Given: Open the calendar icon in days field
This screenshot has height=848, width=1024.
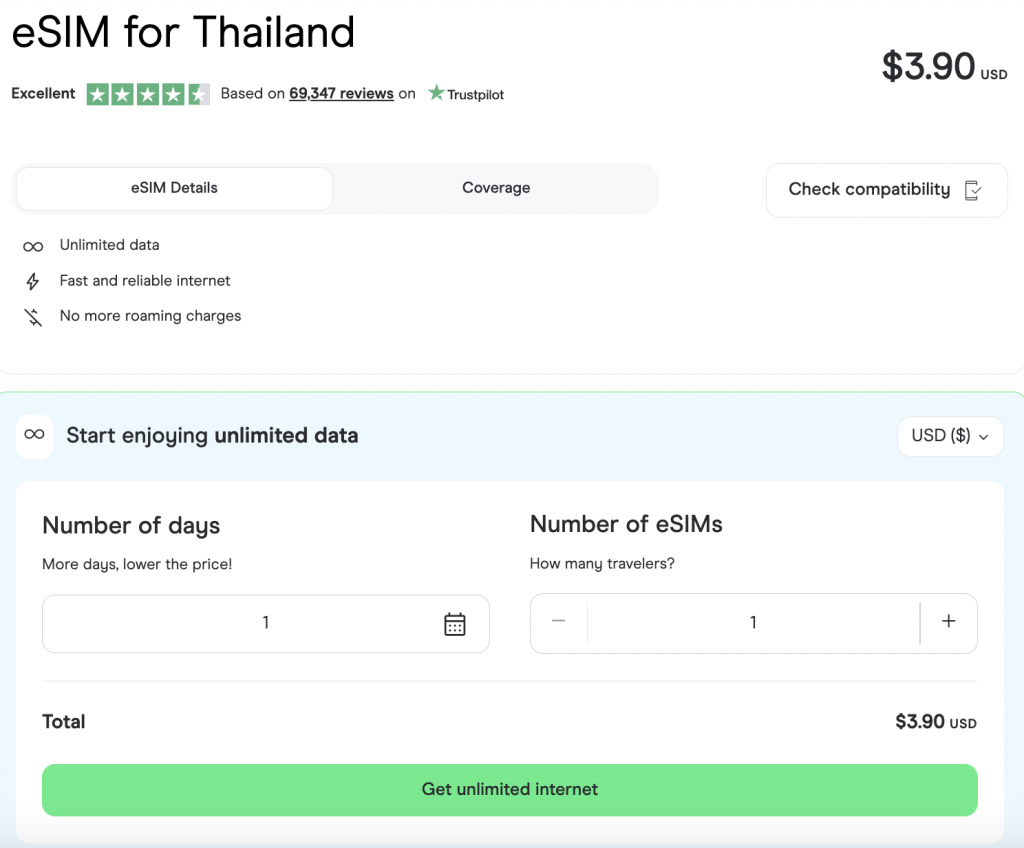Looking at the screenshot, I should tap(455, 624).
